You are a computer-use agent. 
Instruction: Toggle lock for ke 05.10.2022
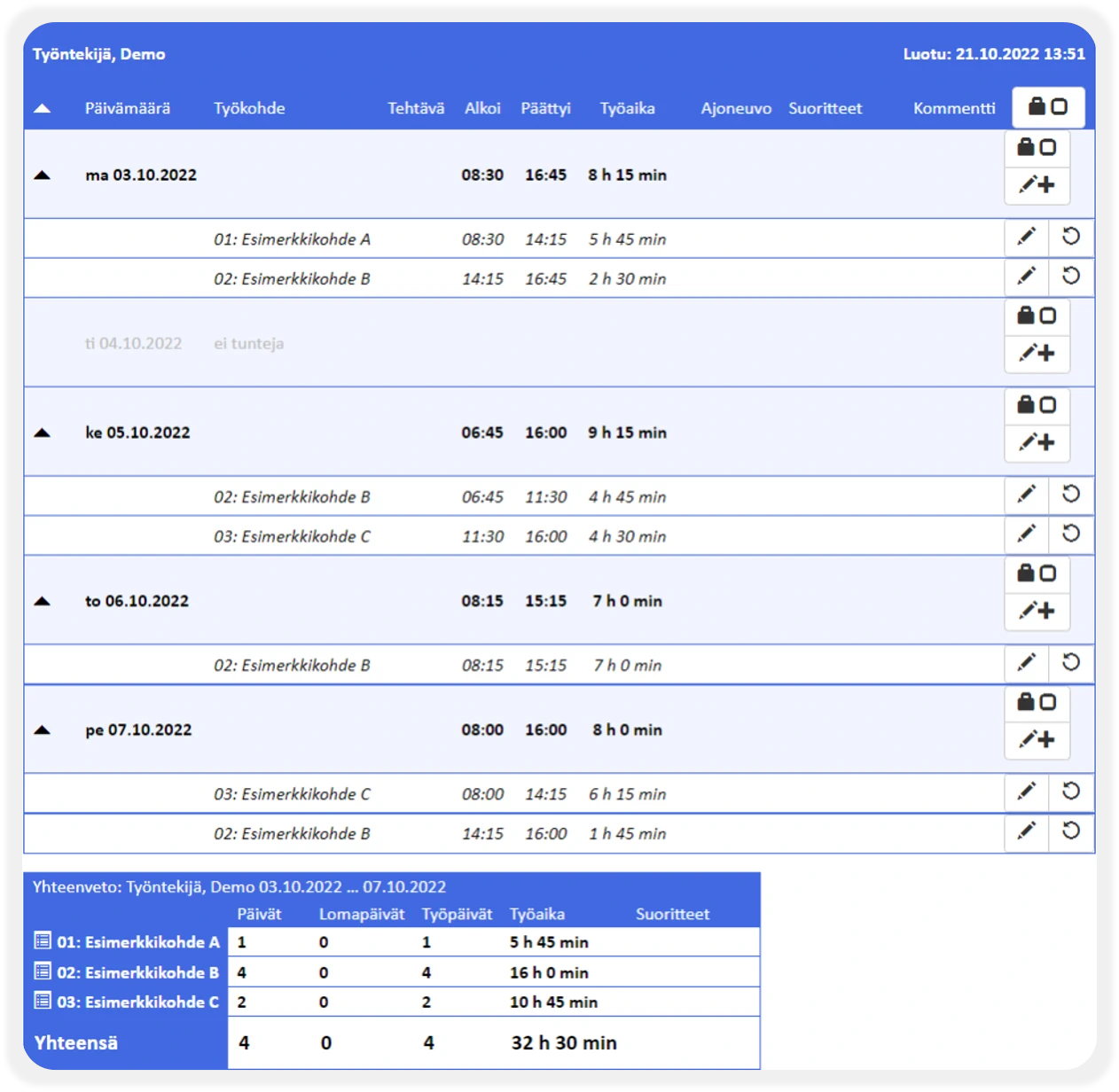coord(1037,405)
